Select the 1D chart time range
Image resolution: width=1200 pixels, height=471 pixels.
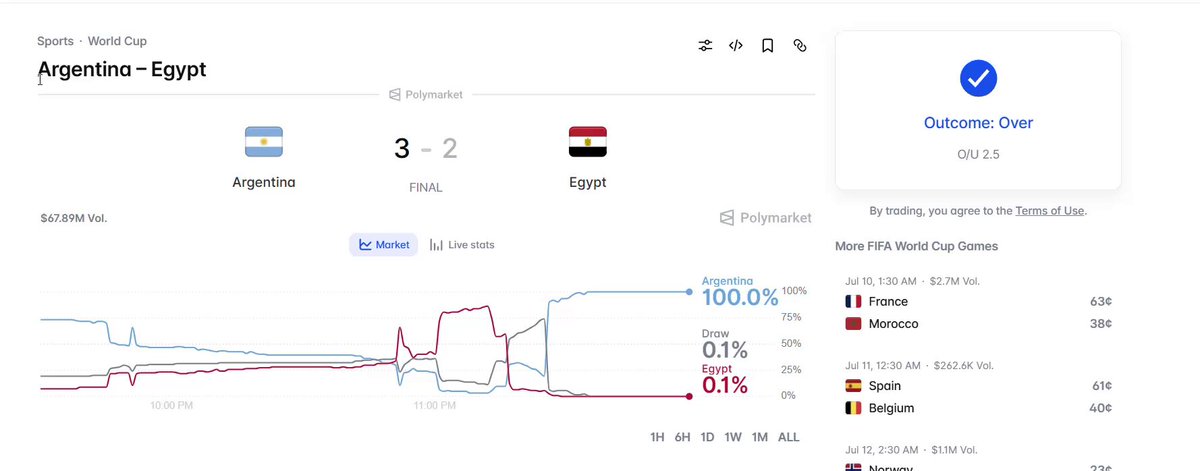[707, 437]
